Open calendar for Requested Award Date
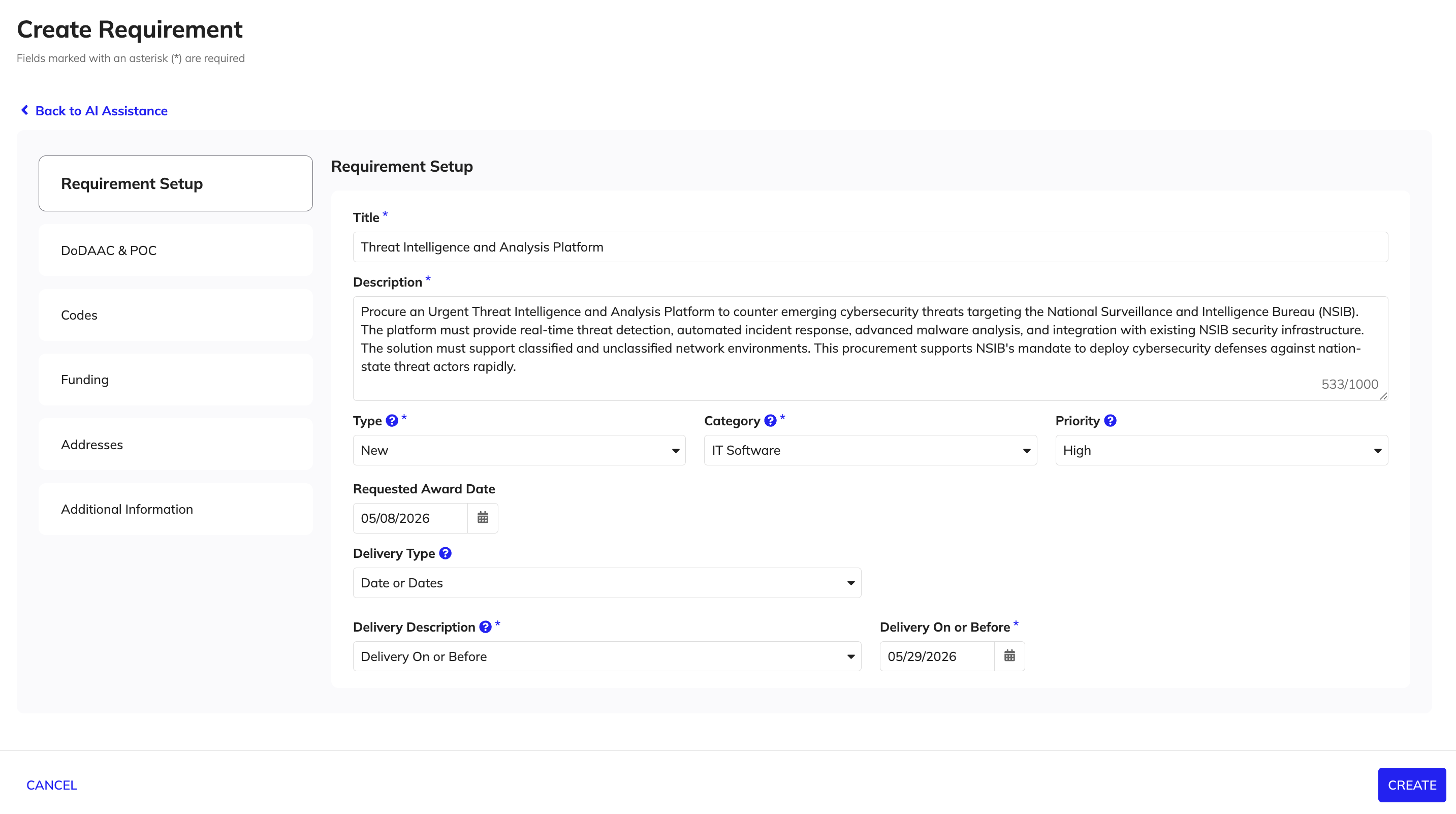This screenshot has width=1456, height=814. 483,518
